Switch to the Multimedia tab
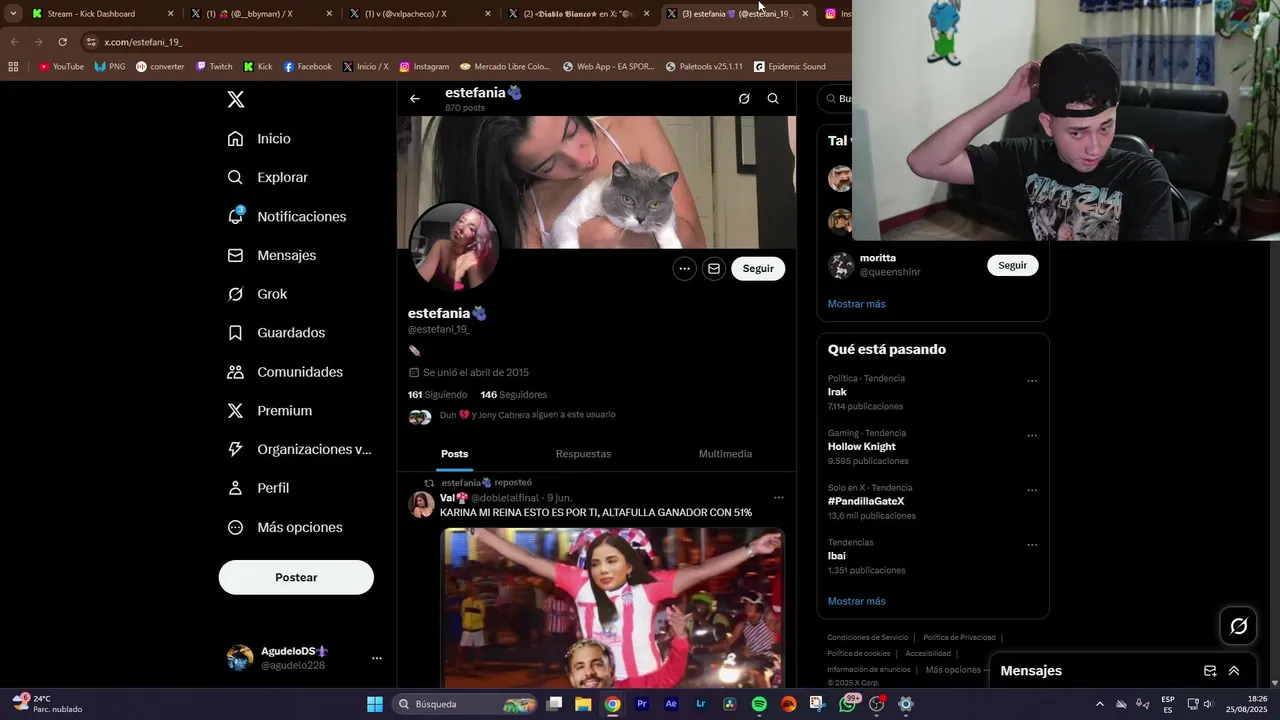The height and width of the screenshot is (720, 1280). (x=725, y=454)
